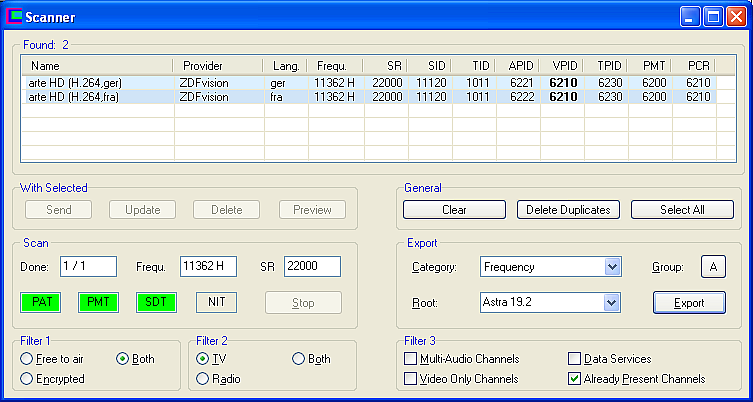Select the Free to air radio option
Screen dimensions: 753x402
(27, 359)
